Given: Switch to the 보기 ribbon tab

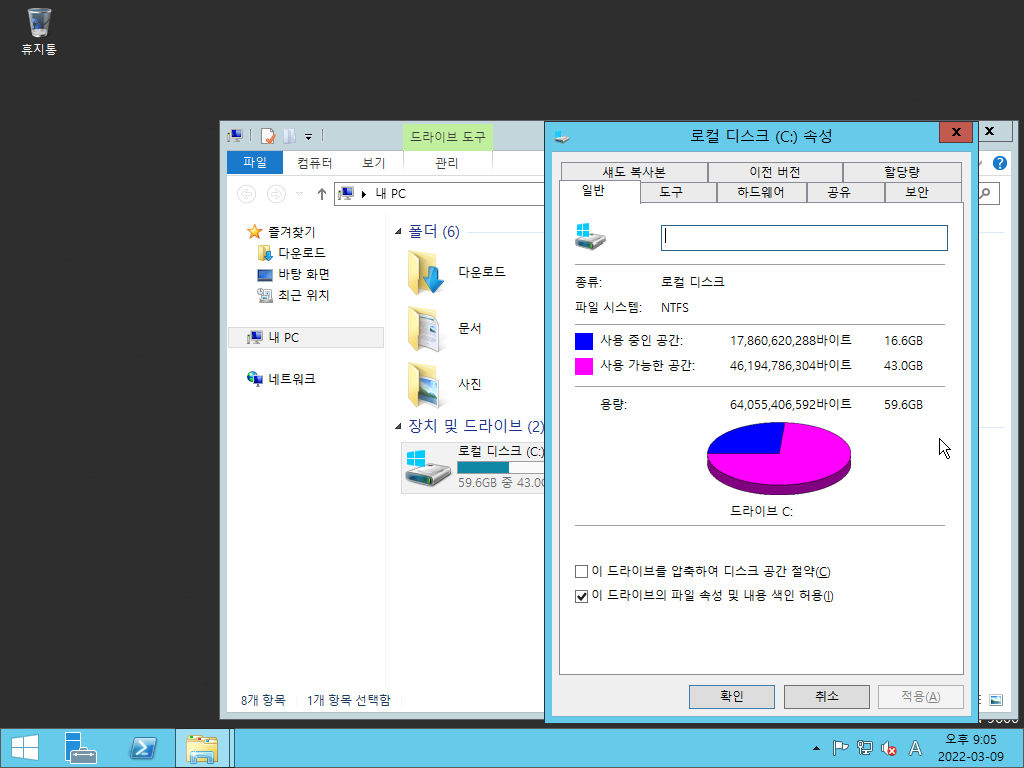Looking at the screenshot, I should (x=374, y=163).
